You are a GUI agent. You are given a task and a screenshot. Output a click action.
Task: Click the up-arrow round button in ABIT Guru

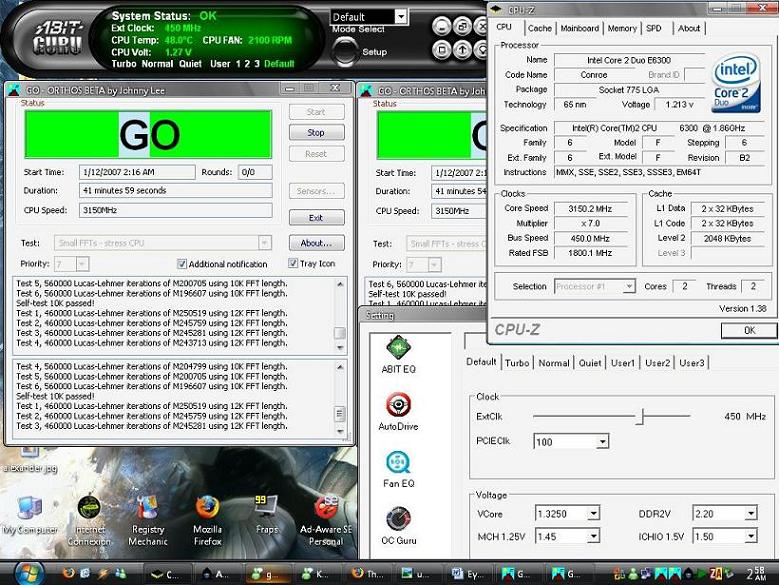462,50
